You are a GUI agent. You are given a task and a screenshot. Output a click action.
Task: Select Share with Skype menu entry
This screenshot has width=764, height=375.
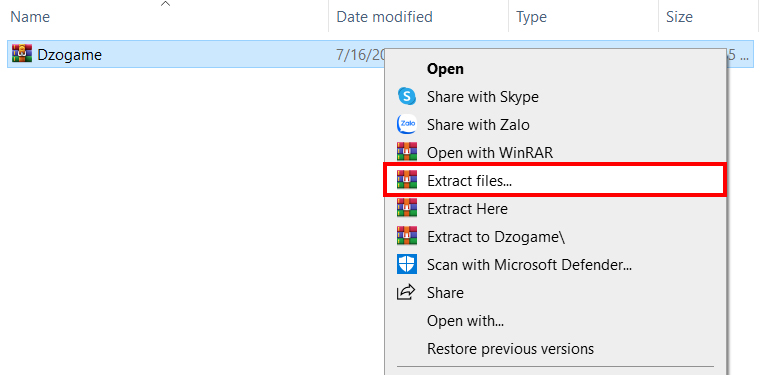click(x=555, y=96)
